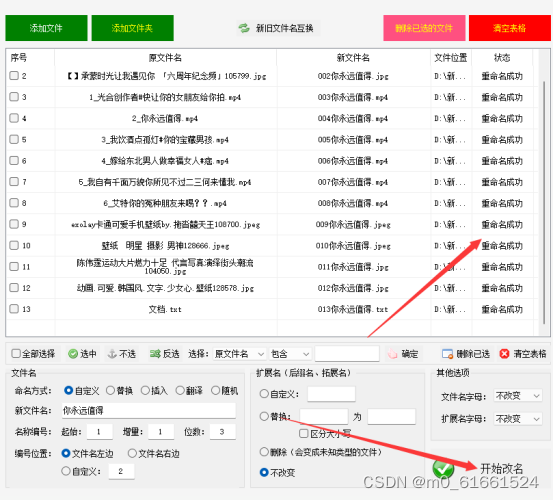The image size is (554, 500).
Task: Click new filename 004你永远值得.mp4 cell
Action: point(353,118)
